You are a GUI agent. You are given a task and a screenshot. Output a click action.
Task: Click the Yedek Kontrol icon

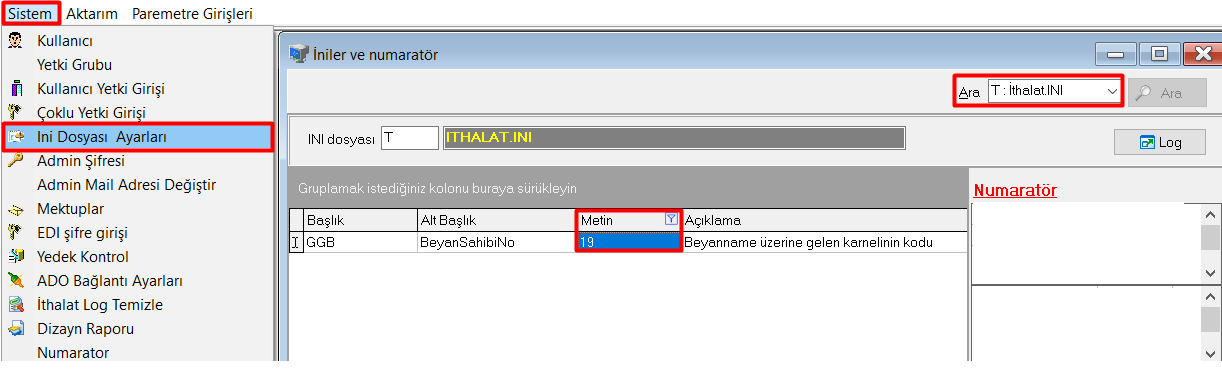click(x=15, y=257)
